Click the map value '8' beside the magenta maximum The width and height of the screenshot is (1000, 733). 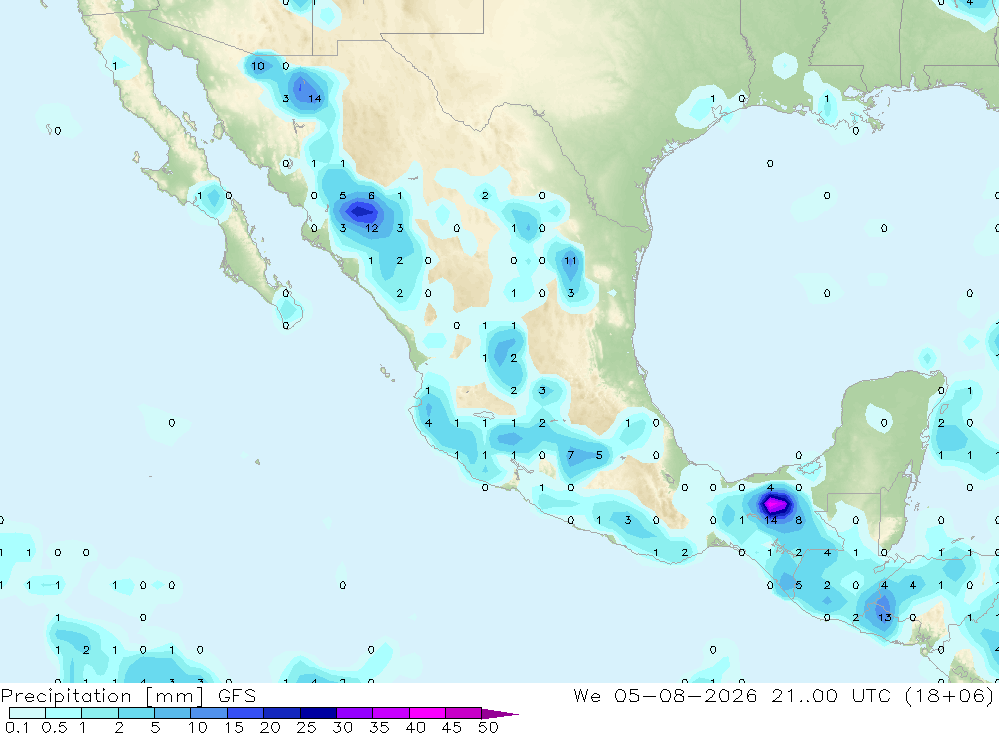pos(798,520)
